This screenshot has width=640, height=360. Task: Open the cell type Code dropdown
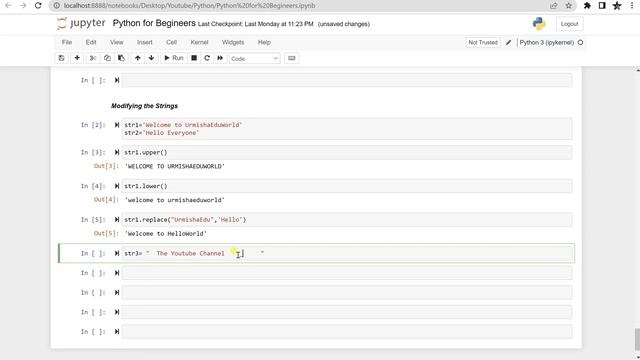[x=254, y=59]
